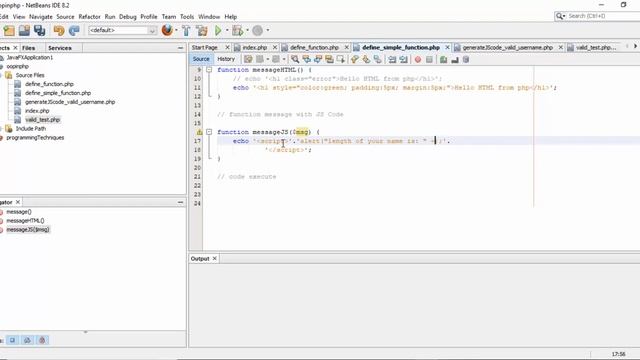The image size is (640, 360).
Task: Click Shift Line Left icon
Action: point(392,60)
